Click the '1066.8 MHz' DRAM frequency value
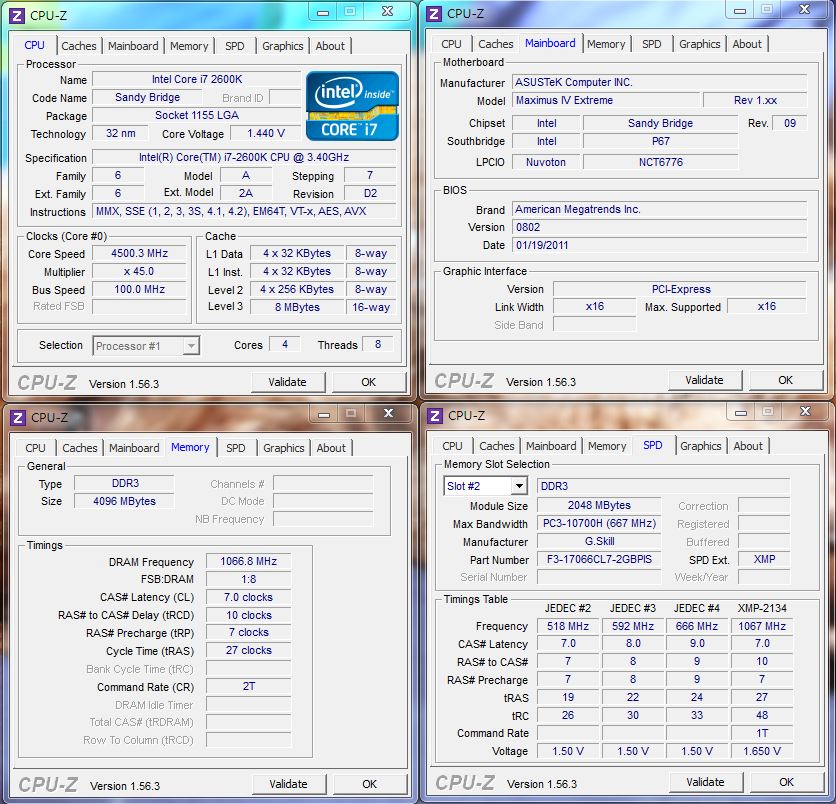 click(x=248, y=561)
